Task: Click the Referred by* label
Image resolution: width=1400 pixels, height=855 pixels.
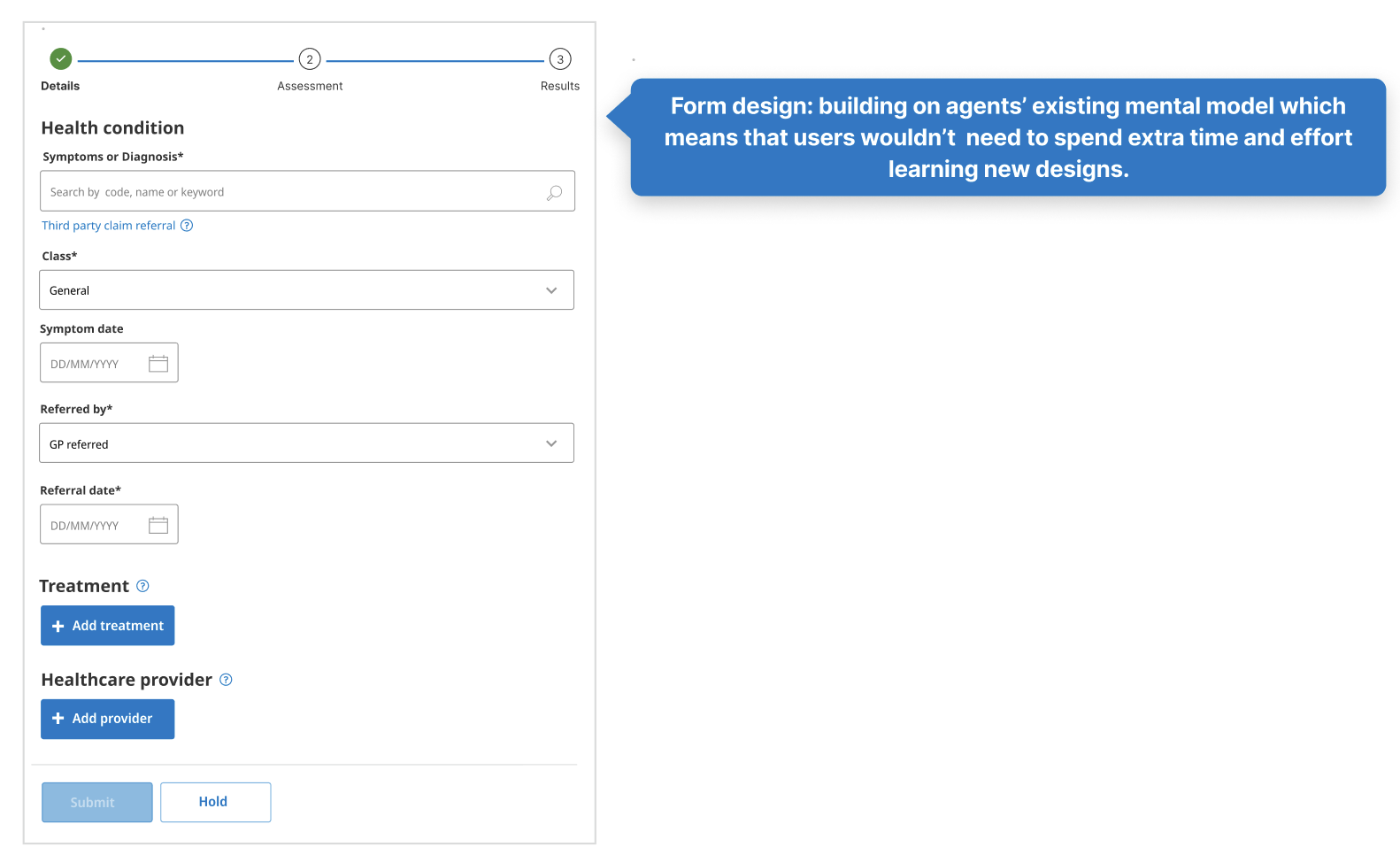Action: click(76, 409)
